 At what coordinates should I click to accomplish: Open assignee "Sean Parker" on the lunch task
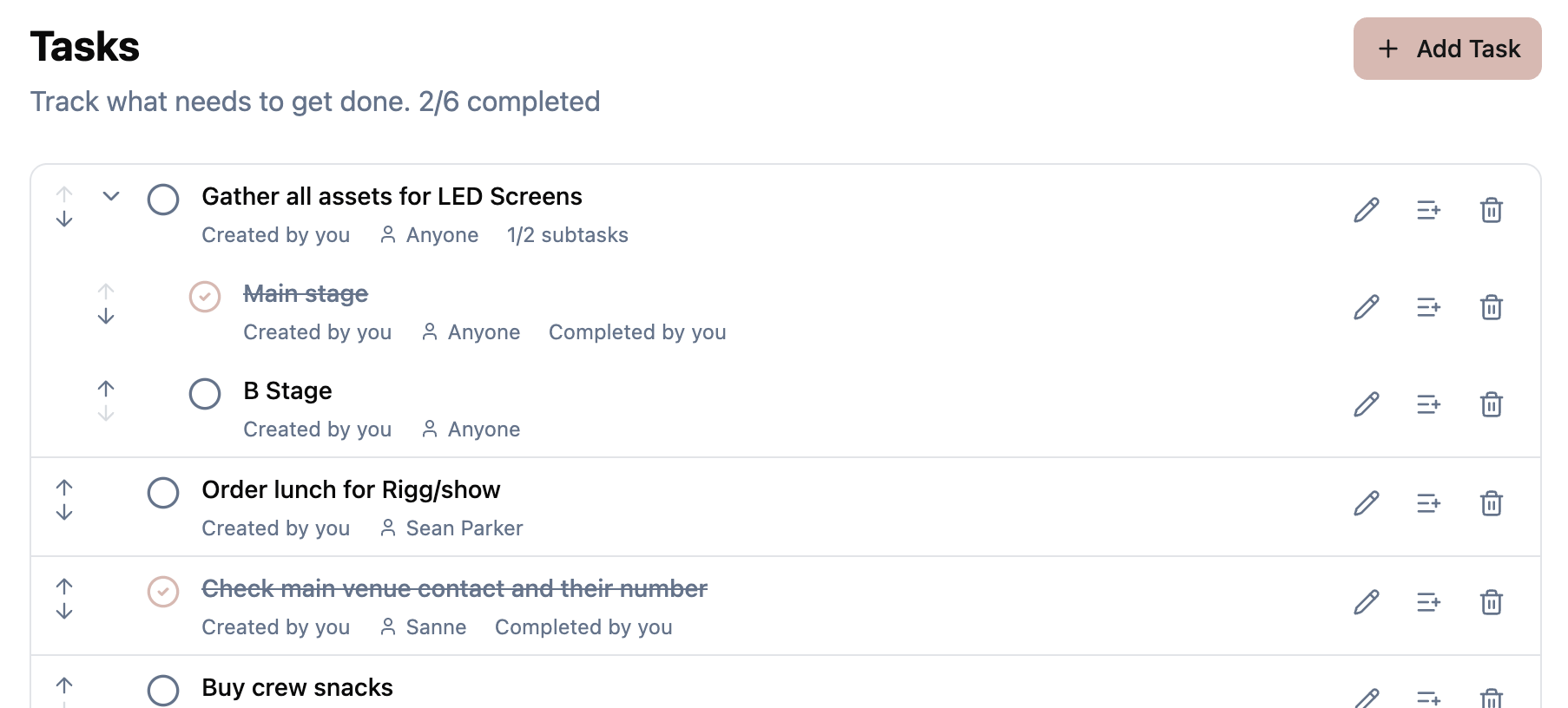point(464,528)
